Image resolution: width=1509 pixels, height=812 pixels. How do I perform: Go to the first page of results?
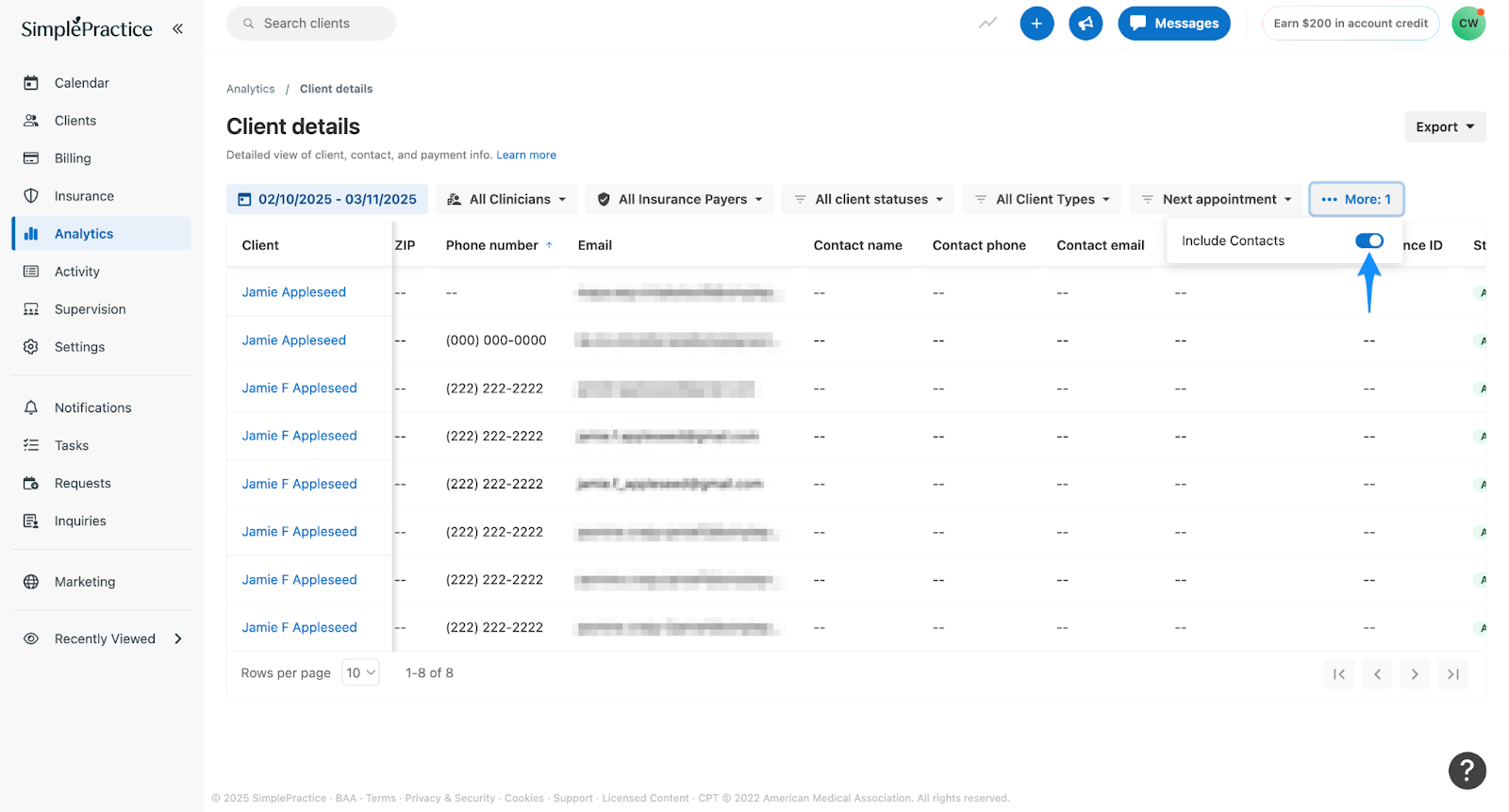(x=1339, y=673)
